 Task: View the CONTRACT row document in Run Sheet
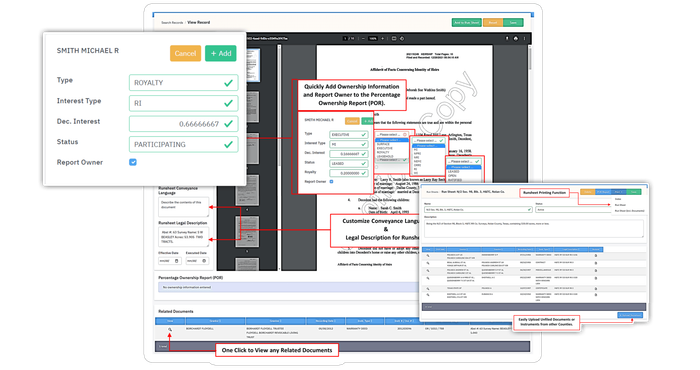pos(428,263)
